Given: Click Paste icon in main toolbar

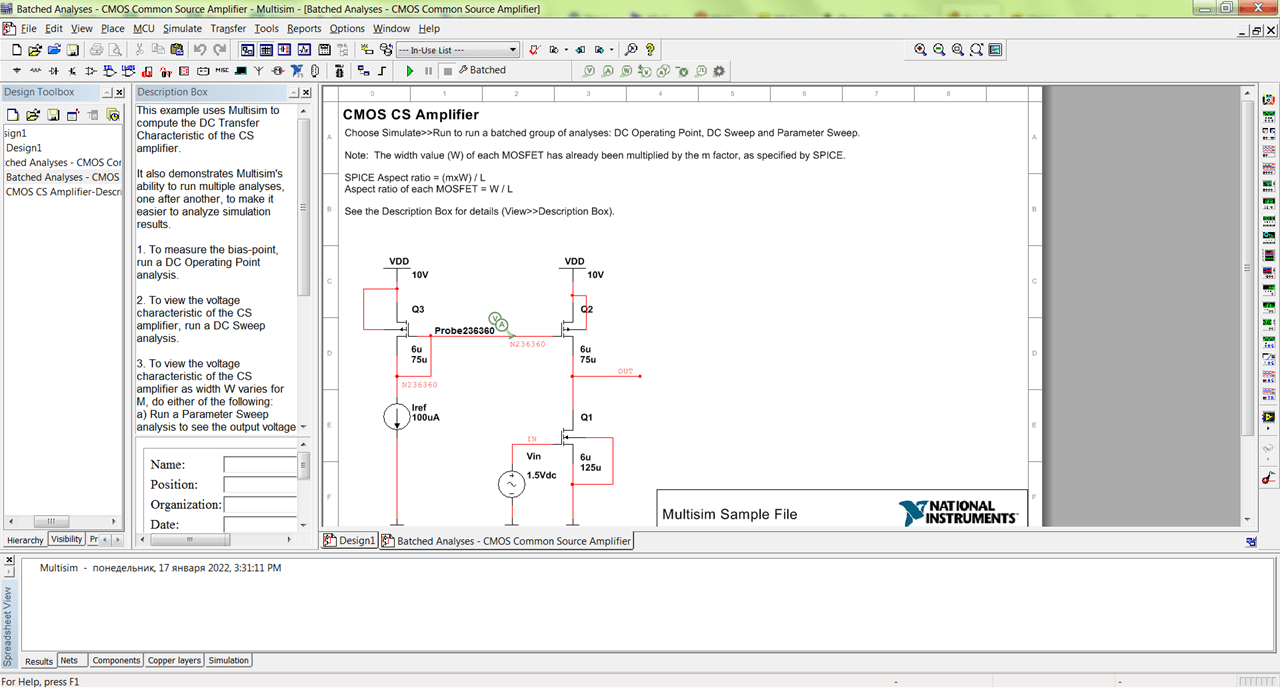Looking at the screenshot, I should [177, 49].
